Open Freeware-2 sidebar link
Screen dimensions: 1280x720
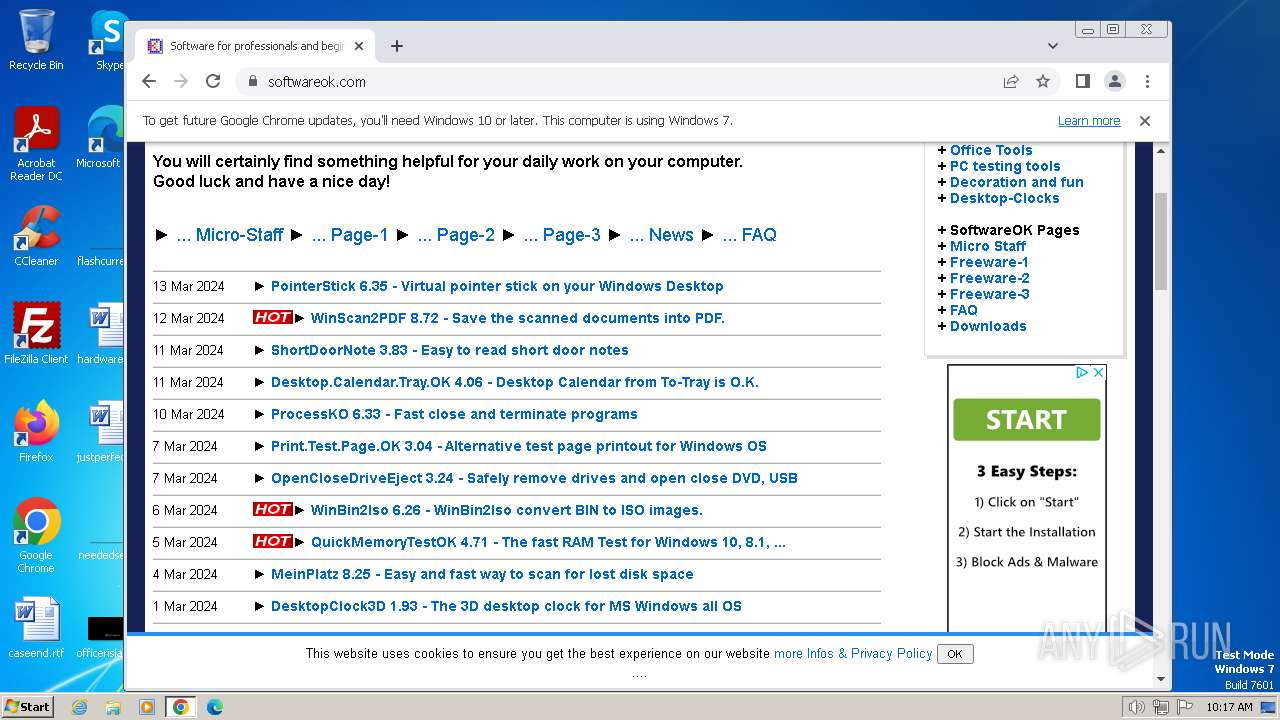click(x=989, y=278)
